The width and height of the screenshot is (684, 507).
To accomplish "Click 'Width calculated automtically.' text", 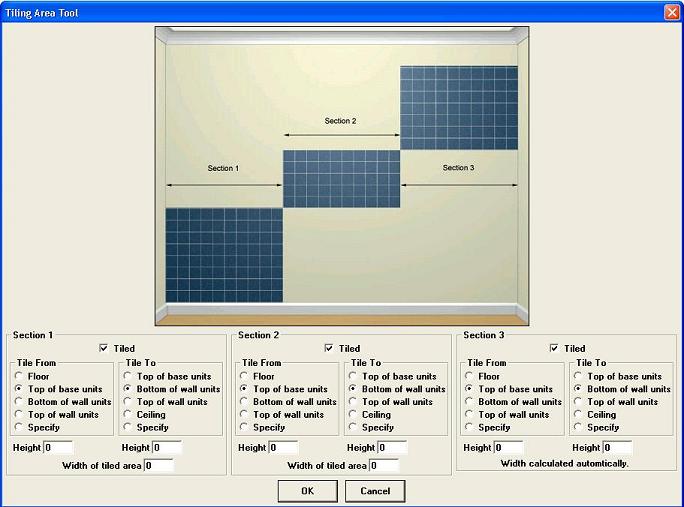I will 564,463.
